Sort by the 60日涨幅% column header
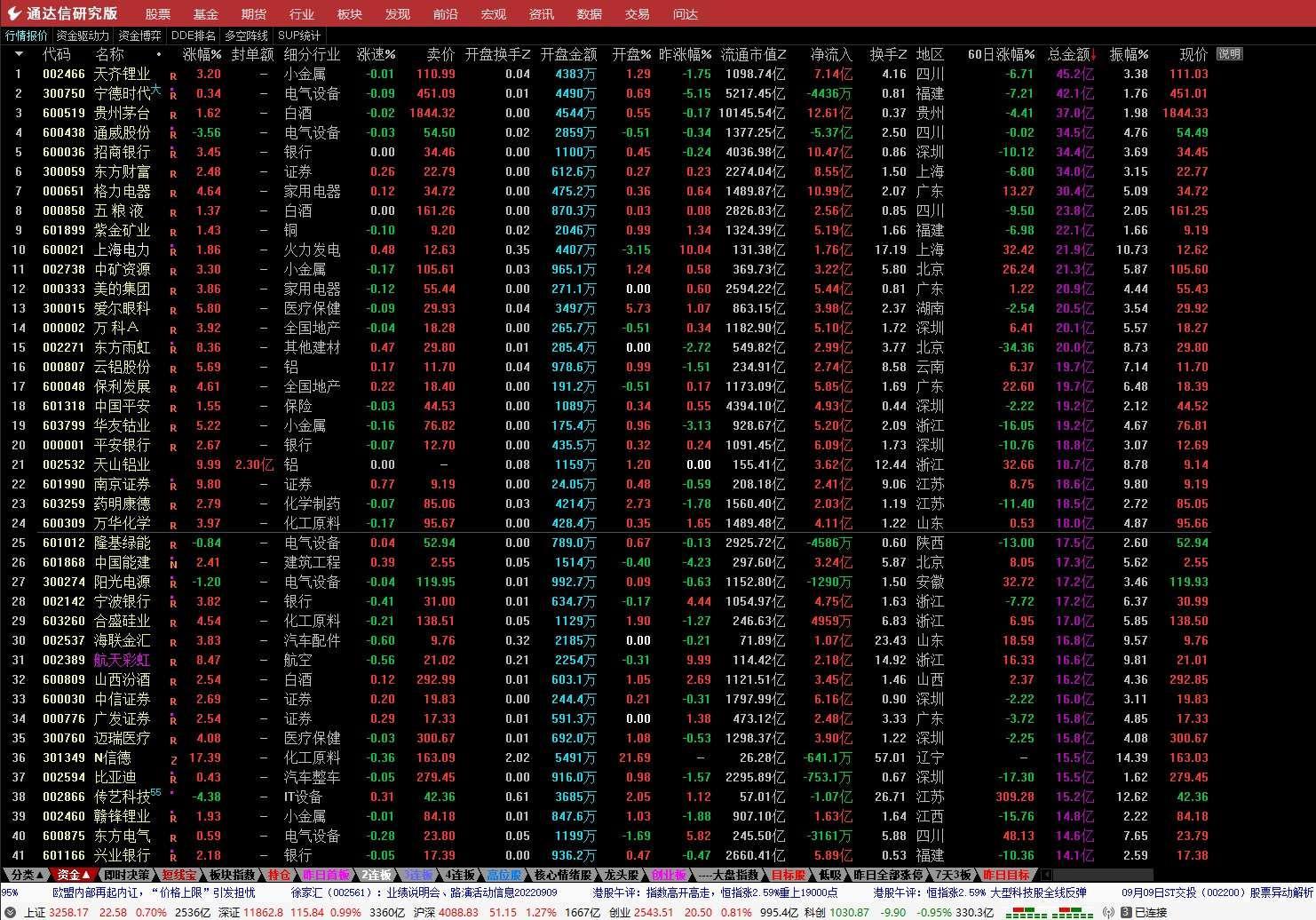 click(x=1001, y=54)
